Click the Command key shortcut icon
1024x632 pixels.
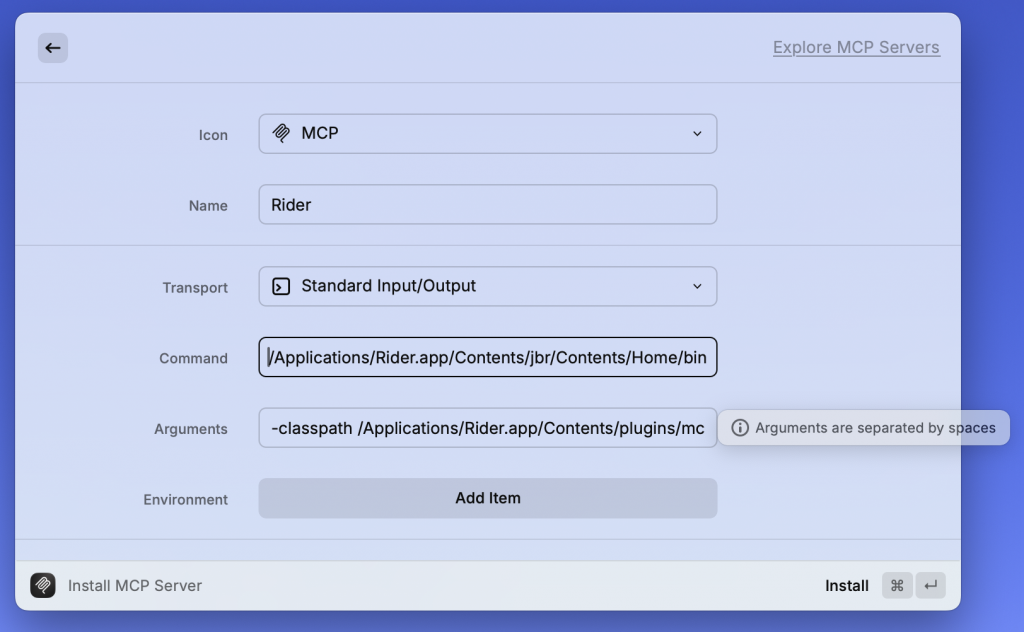pyautogui.click(x=897, y=586)
